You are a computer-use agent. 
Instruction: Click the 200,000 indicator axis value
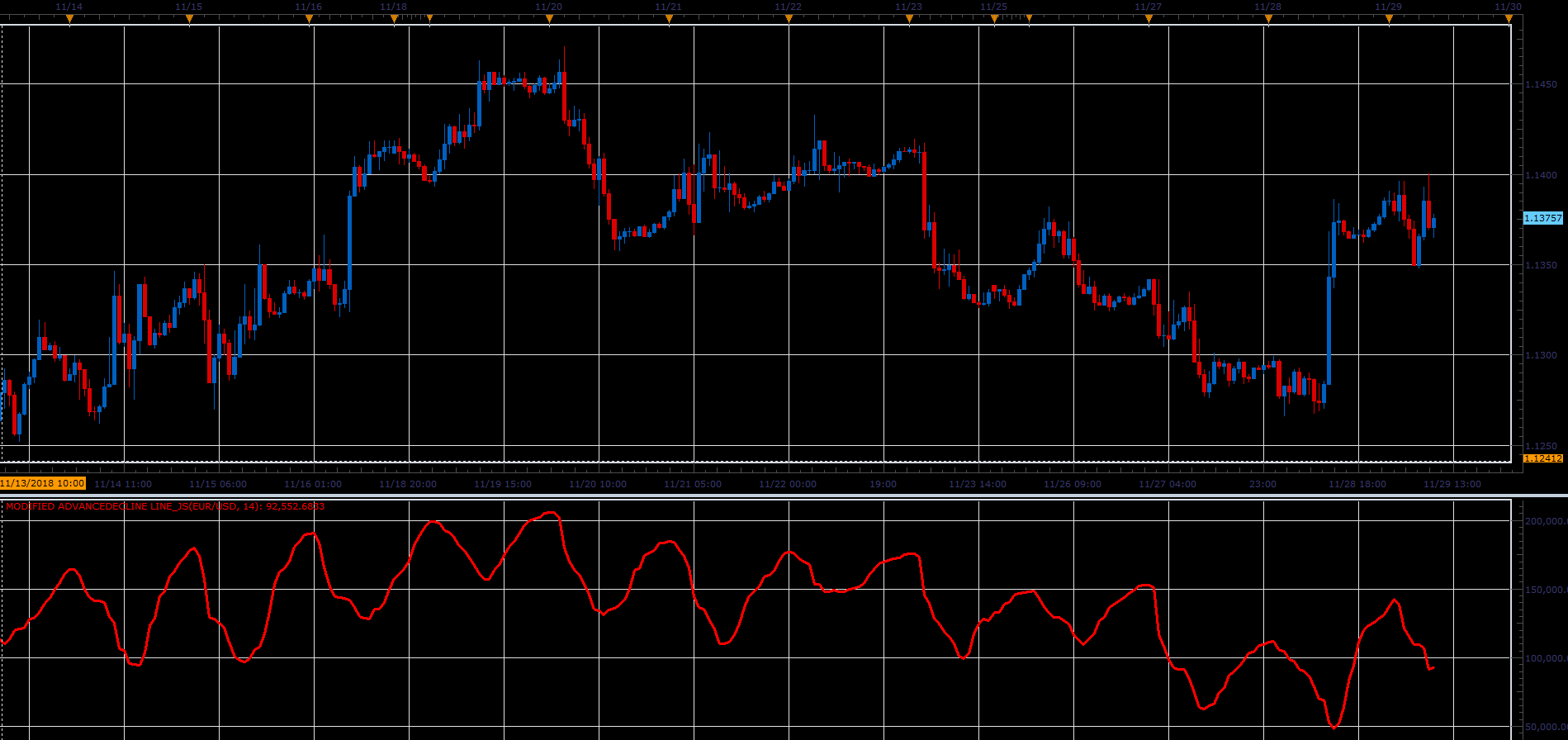(x=1546, y=521)
